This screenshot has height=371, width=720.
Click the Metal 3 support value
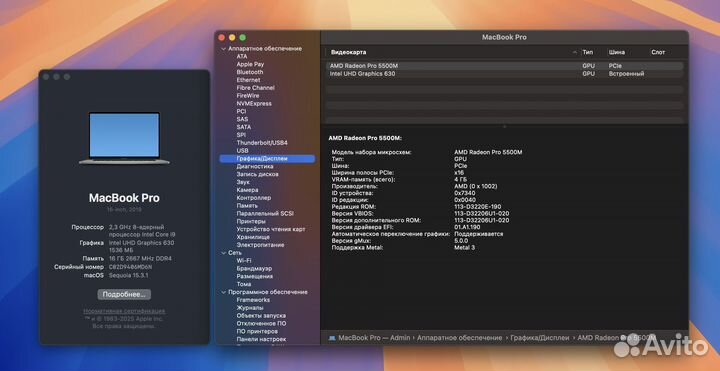coord(464,247)
